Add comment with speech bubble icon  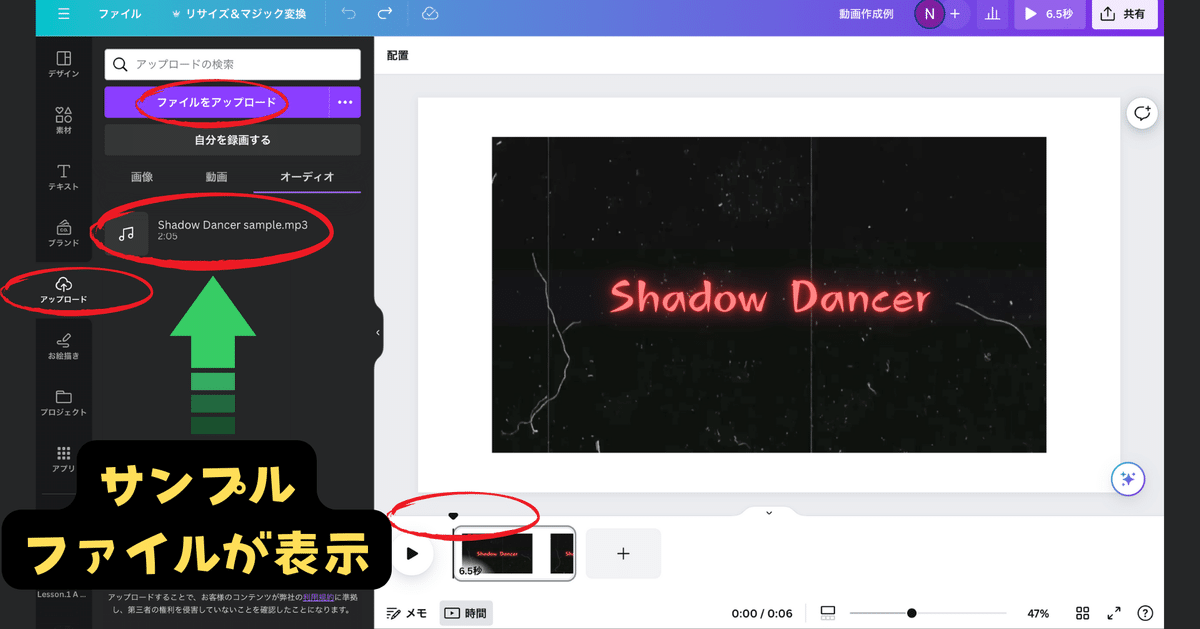coord(1142,113)
